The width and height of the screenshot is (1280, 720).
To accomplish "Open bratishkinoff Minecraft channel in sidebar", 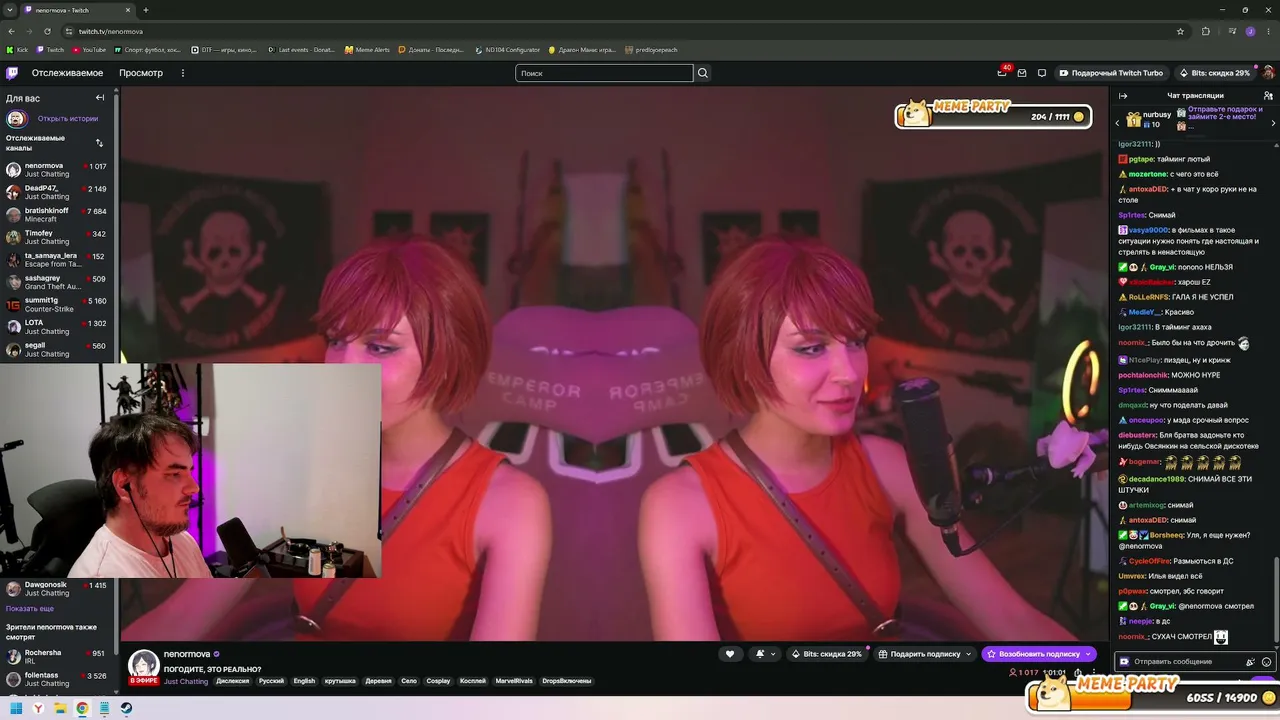I will (56, 215).
